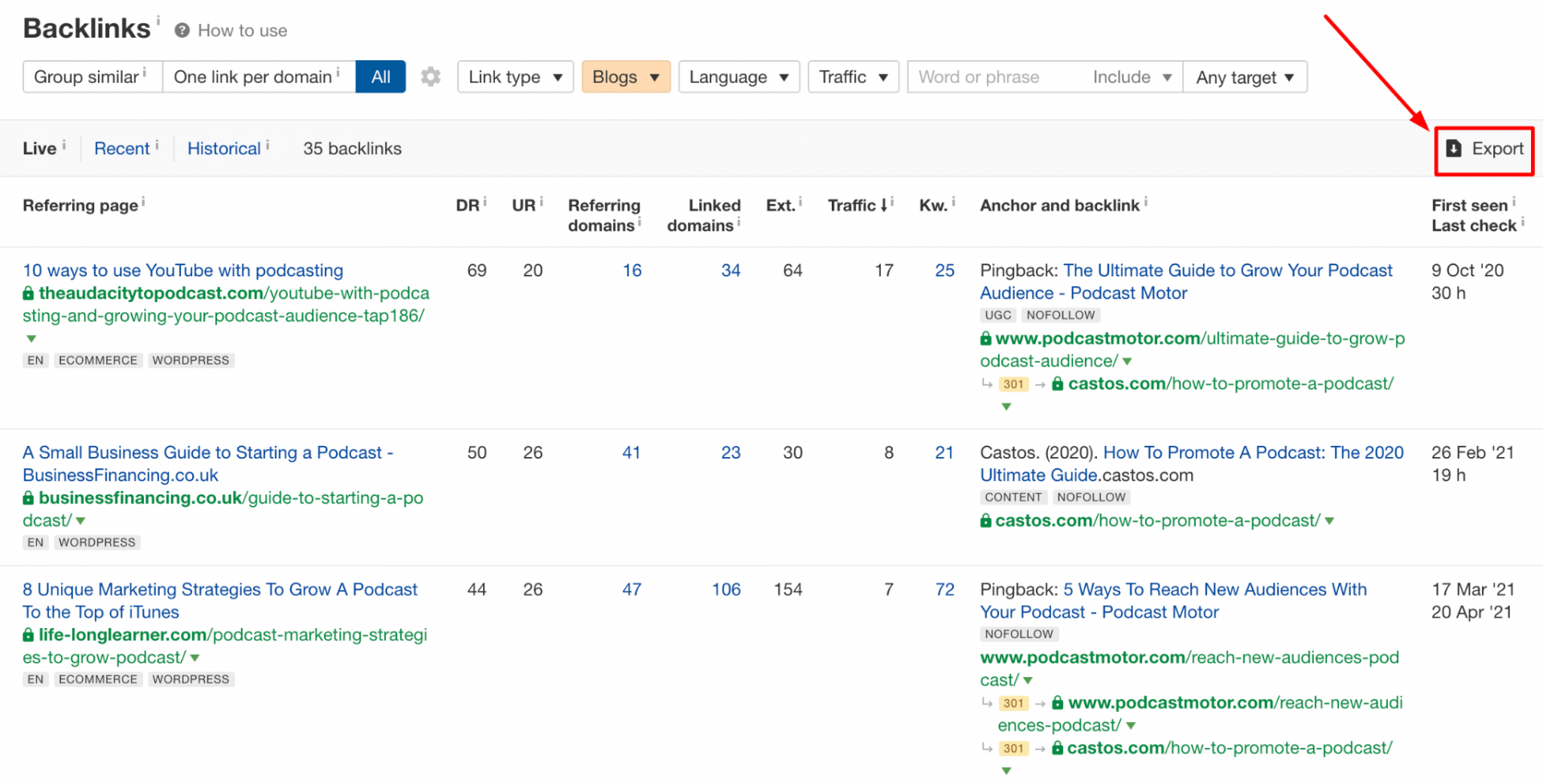Switch to the Recent tab
The width and height of the screenshot is (1543, 784).
tap(121, 149)
